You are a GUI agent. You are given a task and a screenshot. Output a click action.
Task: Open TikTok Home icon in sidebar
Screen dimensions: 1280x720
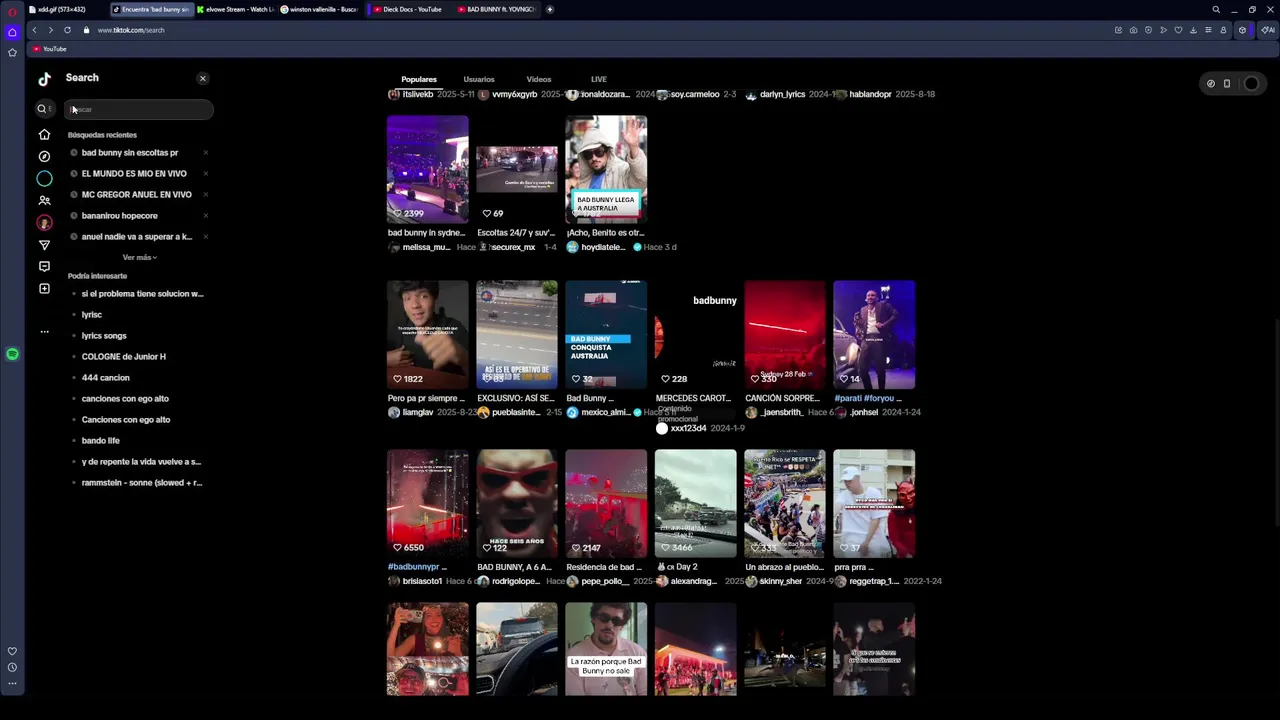tap(44, 134)
